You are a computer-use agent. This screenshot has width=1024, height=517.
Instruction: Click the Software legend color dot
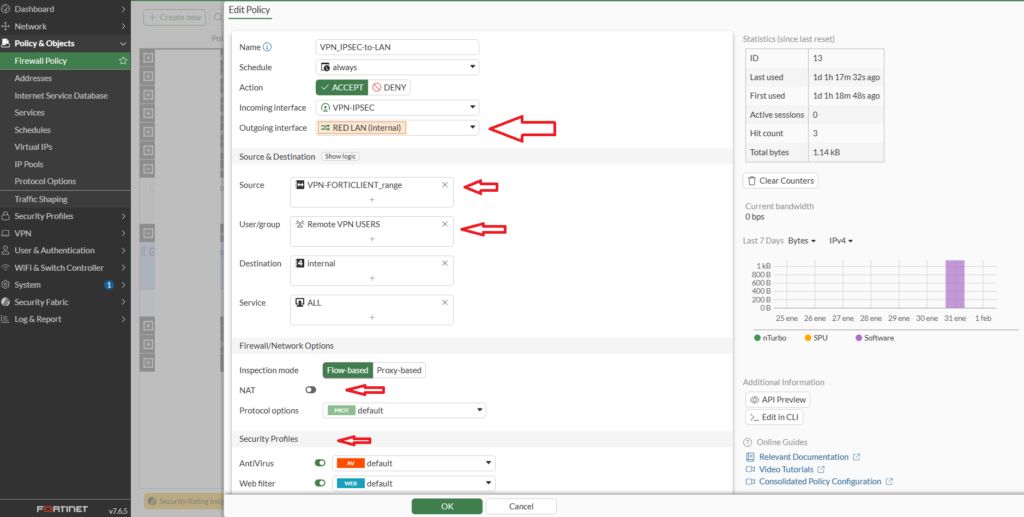(858, 338)
